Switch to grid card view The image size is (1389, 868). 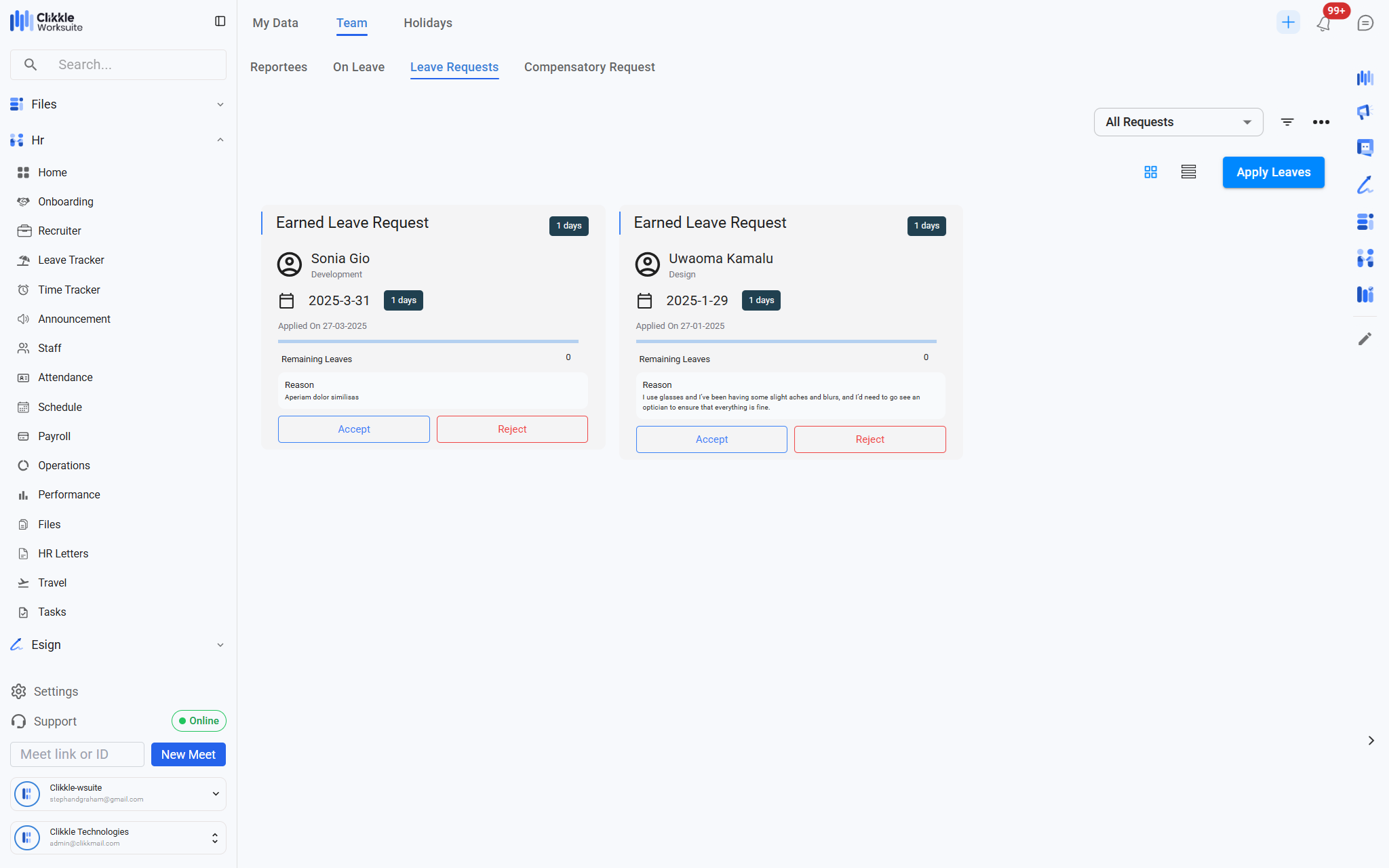[x=1150, y=172]
